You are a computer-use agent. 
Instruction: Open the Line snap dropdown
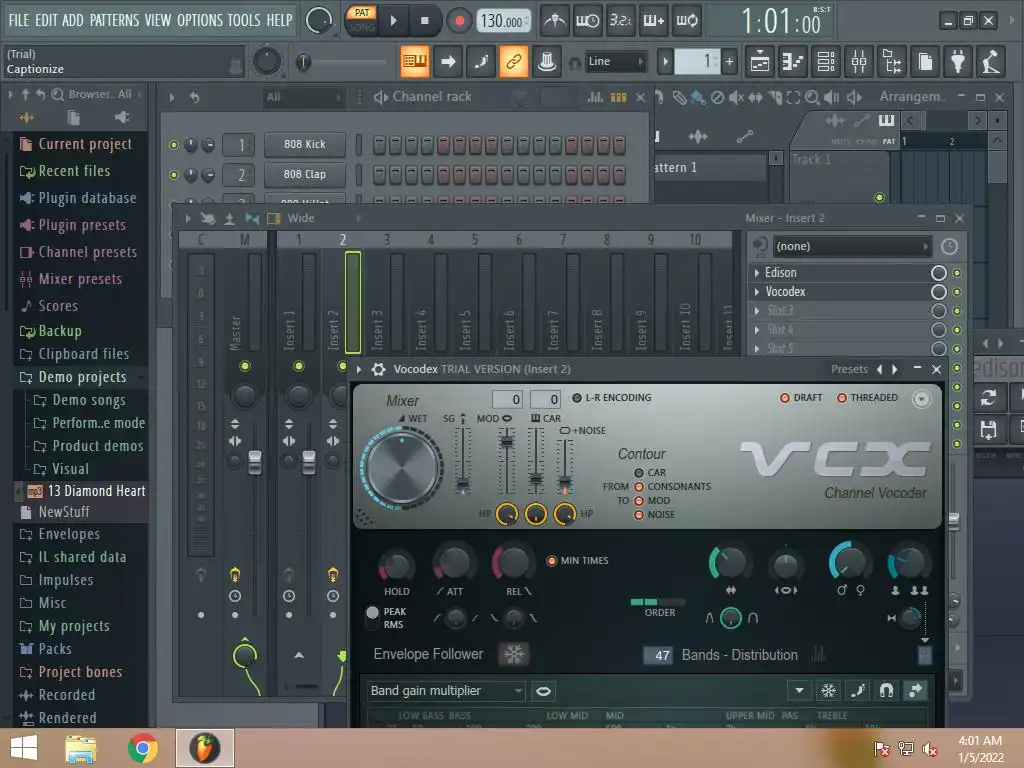point(615,62)
